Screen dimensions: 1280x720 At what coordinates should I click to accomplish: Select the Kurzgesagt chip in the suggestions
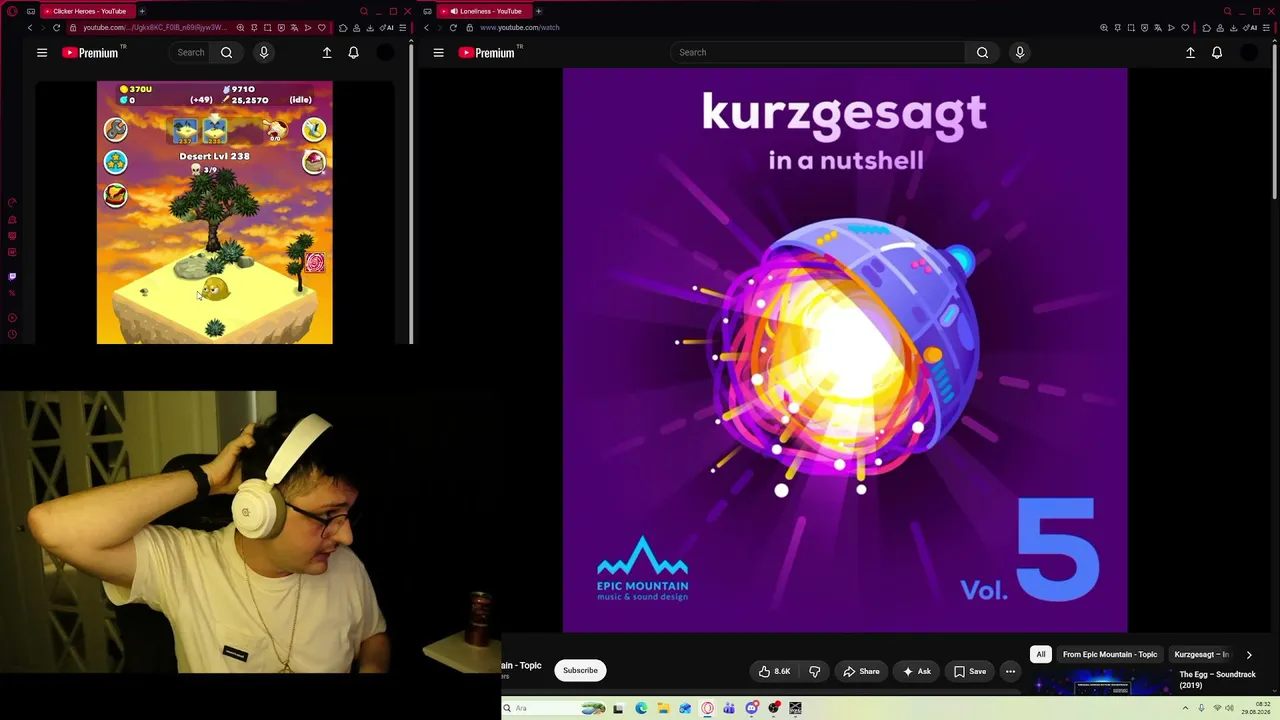click(x=1202, y=655)
